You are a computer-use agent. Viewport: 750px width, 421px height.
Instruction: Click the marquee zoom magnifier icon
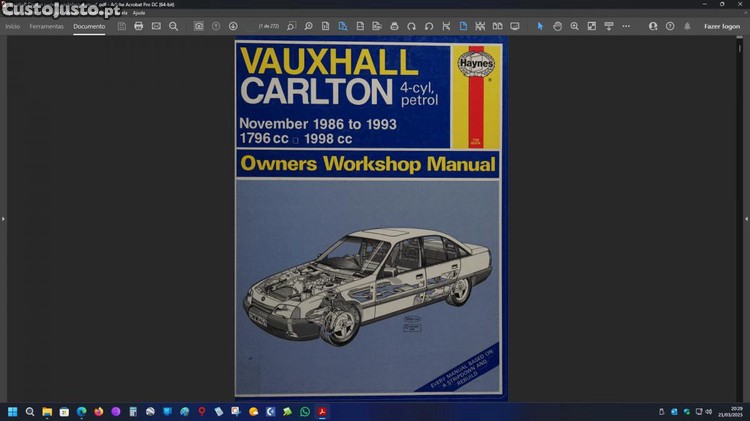575,26
